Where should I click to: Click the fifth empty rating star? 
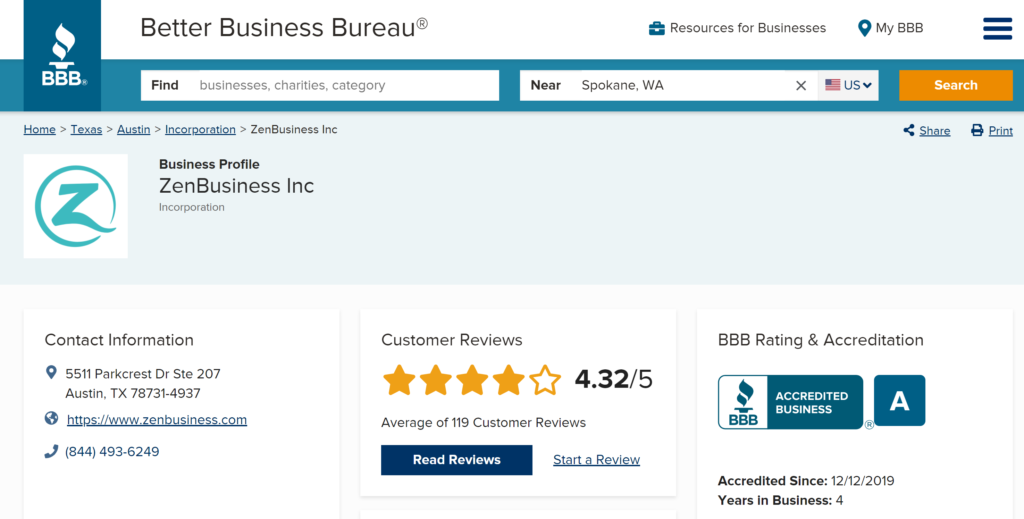point(545,381)
